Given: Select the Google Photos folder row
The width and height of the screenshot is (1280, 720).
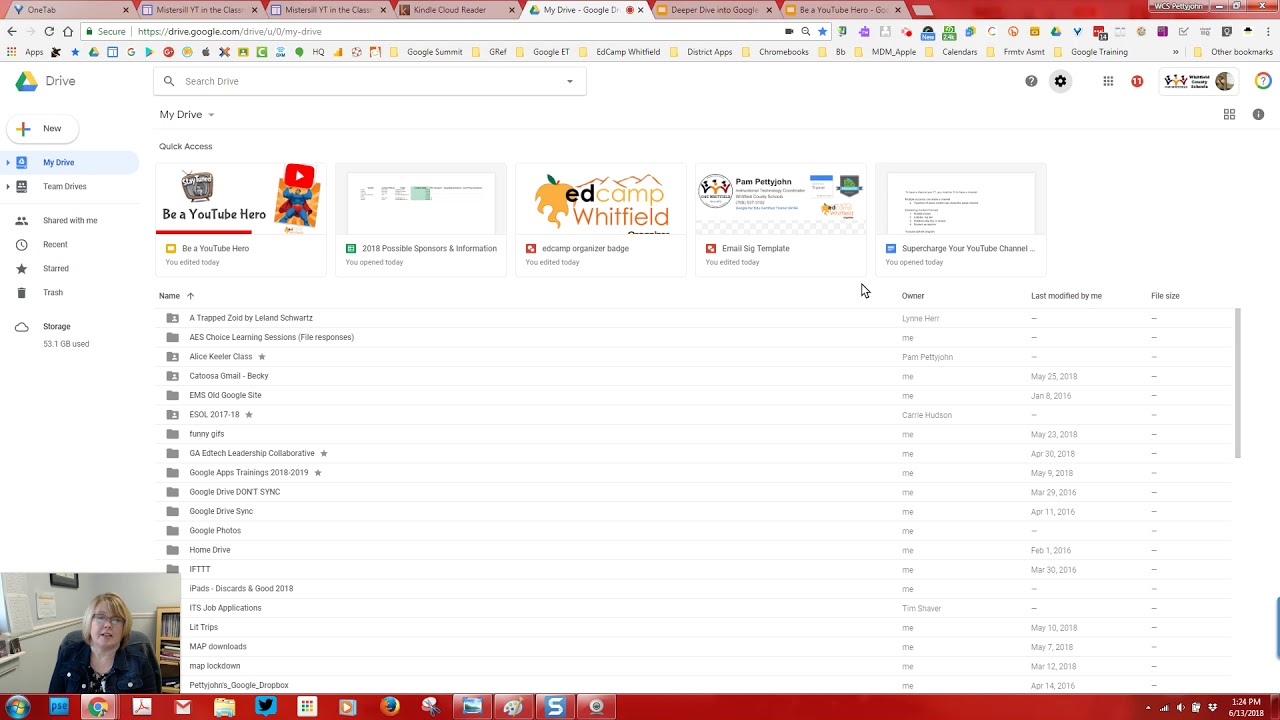Looking at the screenshot, I should click(696, 531).
